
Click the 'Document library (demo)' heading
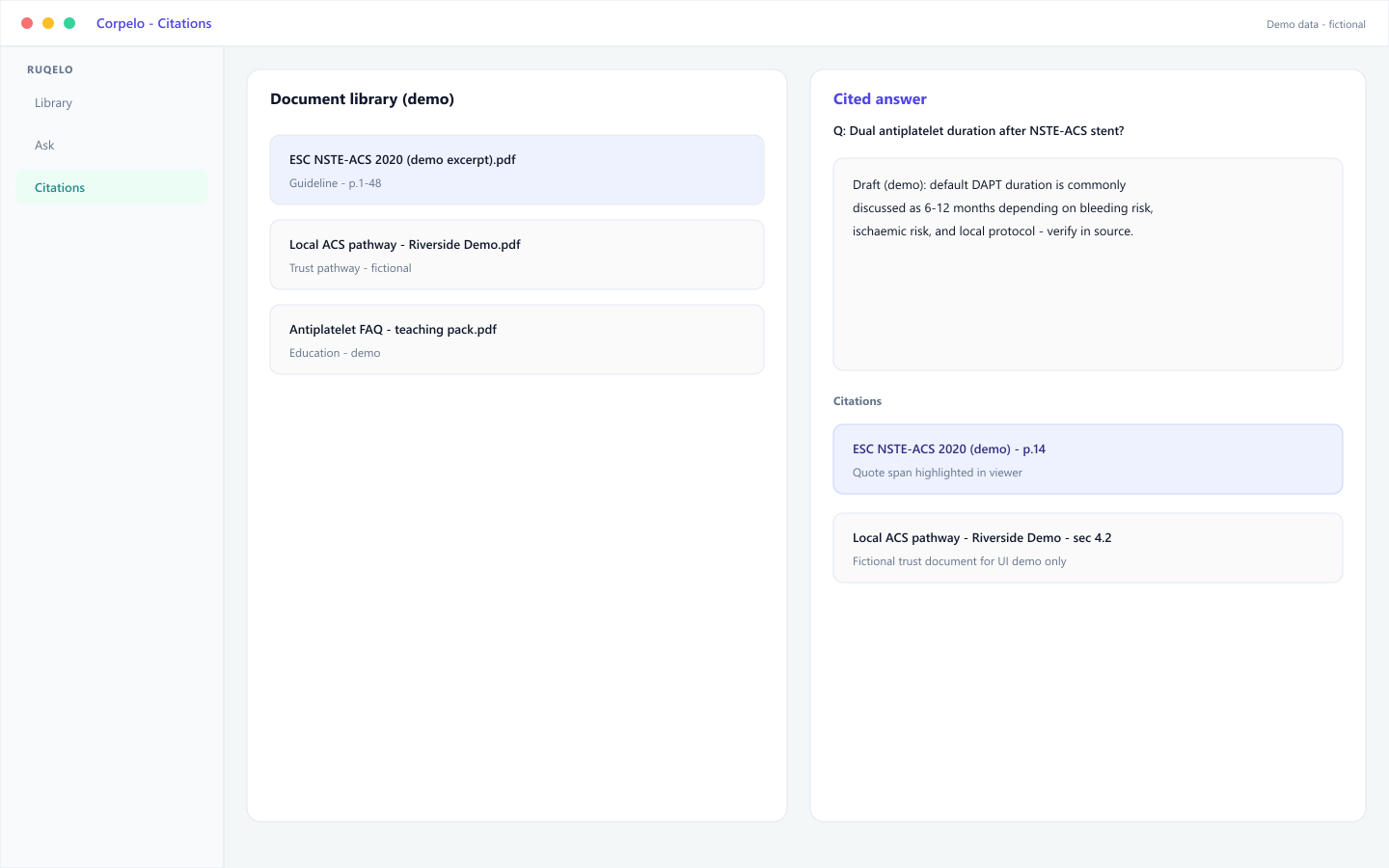[362, 99]
